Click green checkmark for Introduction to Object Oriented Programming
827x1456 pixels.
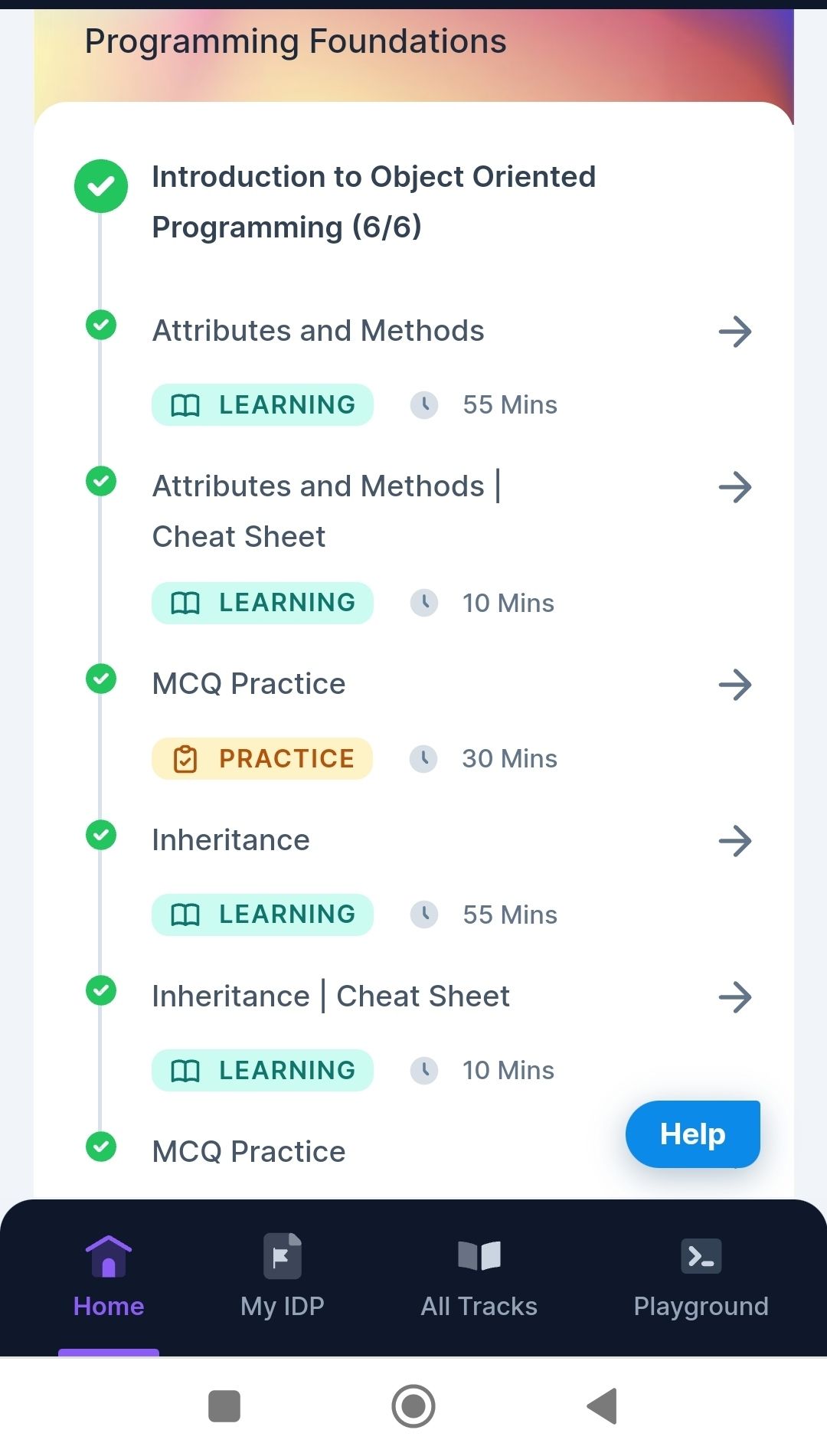[x=101, y=186]
